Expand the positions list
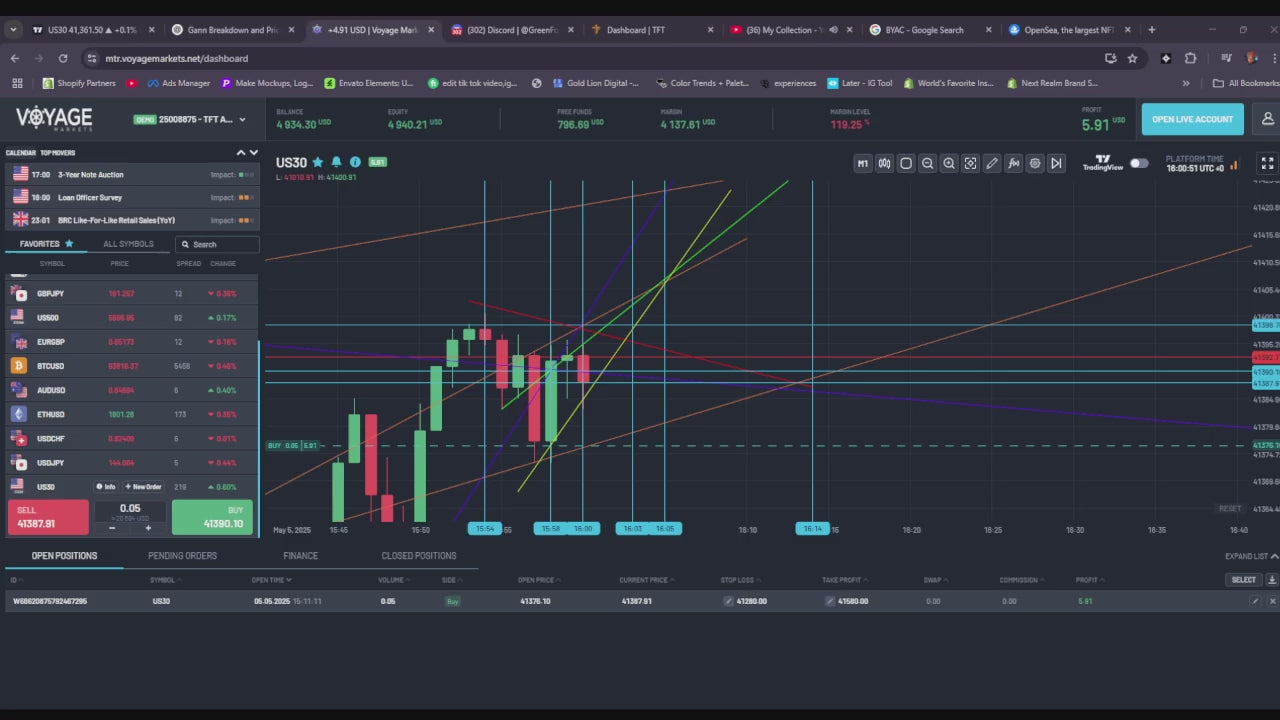 coord(1251,556)
